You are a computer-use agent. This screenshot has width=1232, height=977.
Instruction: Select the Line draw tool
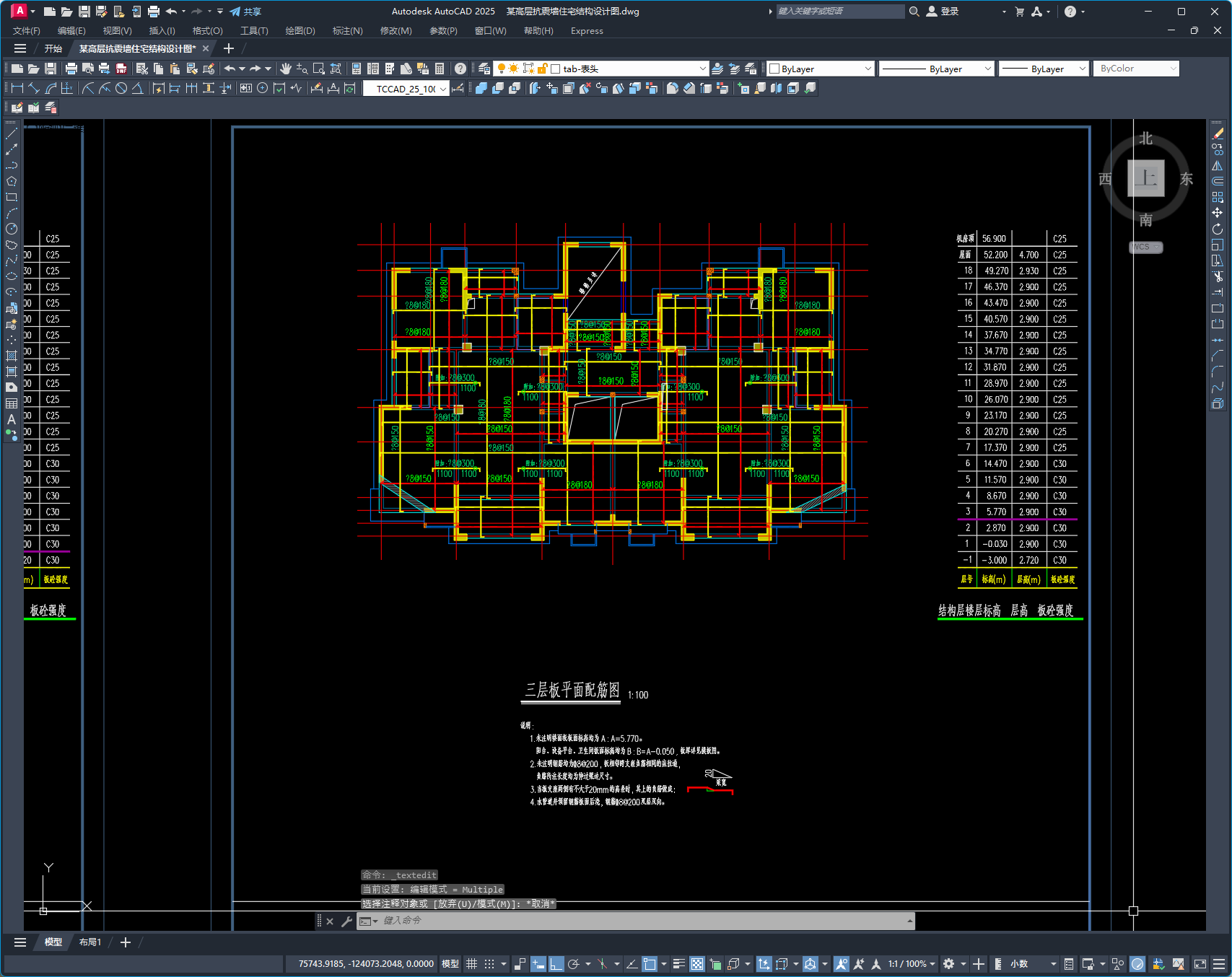pos(12,133)
